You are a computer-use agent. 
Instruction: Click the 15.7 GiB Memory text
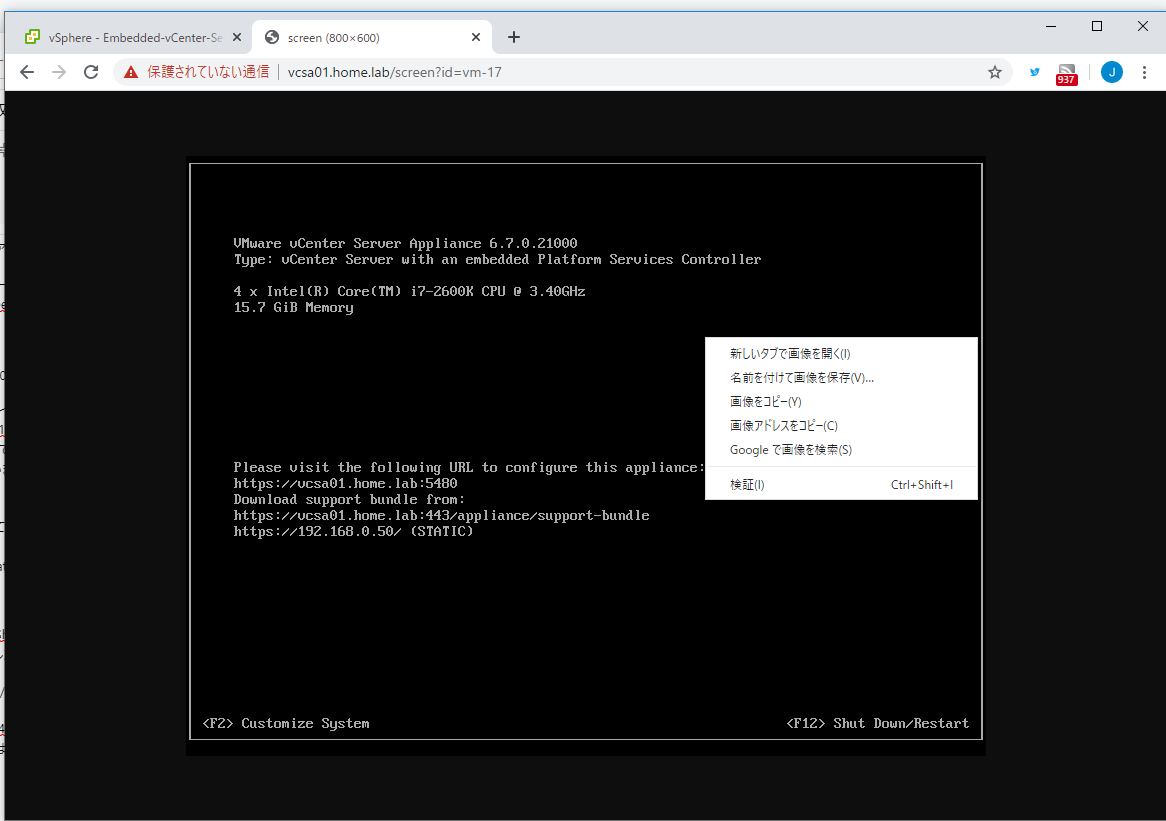[x=293, y=308]
